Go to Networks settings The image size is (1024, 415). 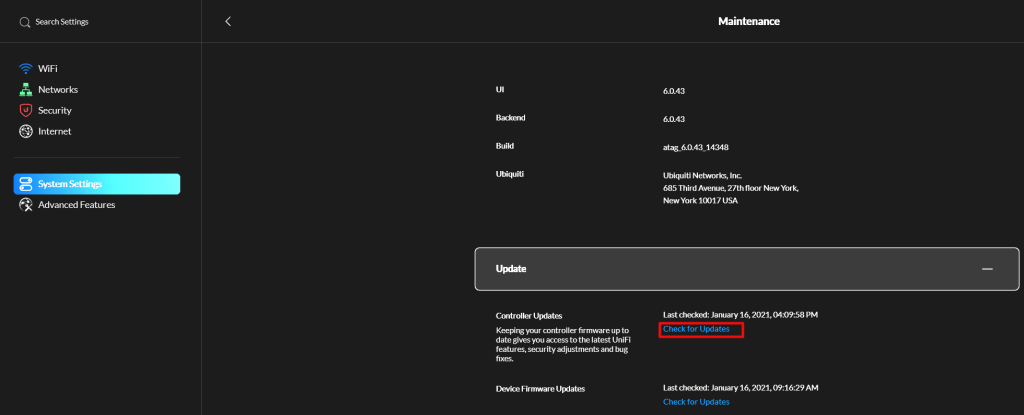click(x=58, y=89)
